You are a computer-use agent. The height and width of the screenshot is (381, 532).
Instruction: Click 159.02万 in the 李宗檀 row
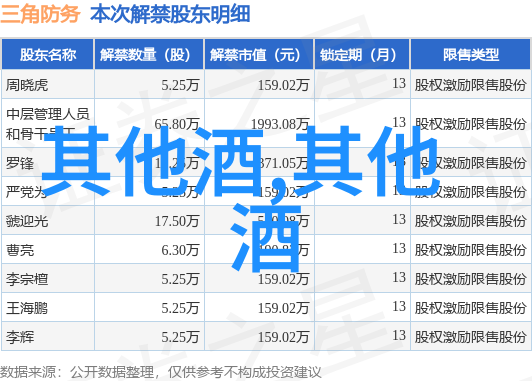coord(283,279)
